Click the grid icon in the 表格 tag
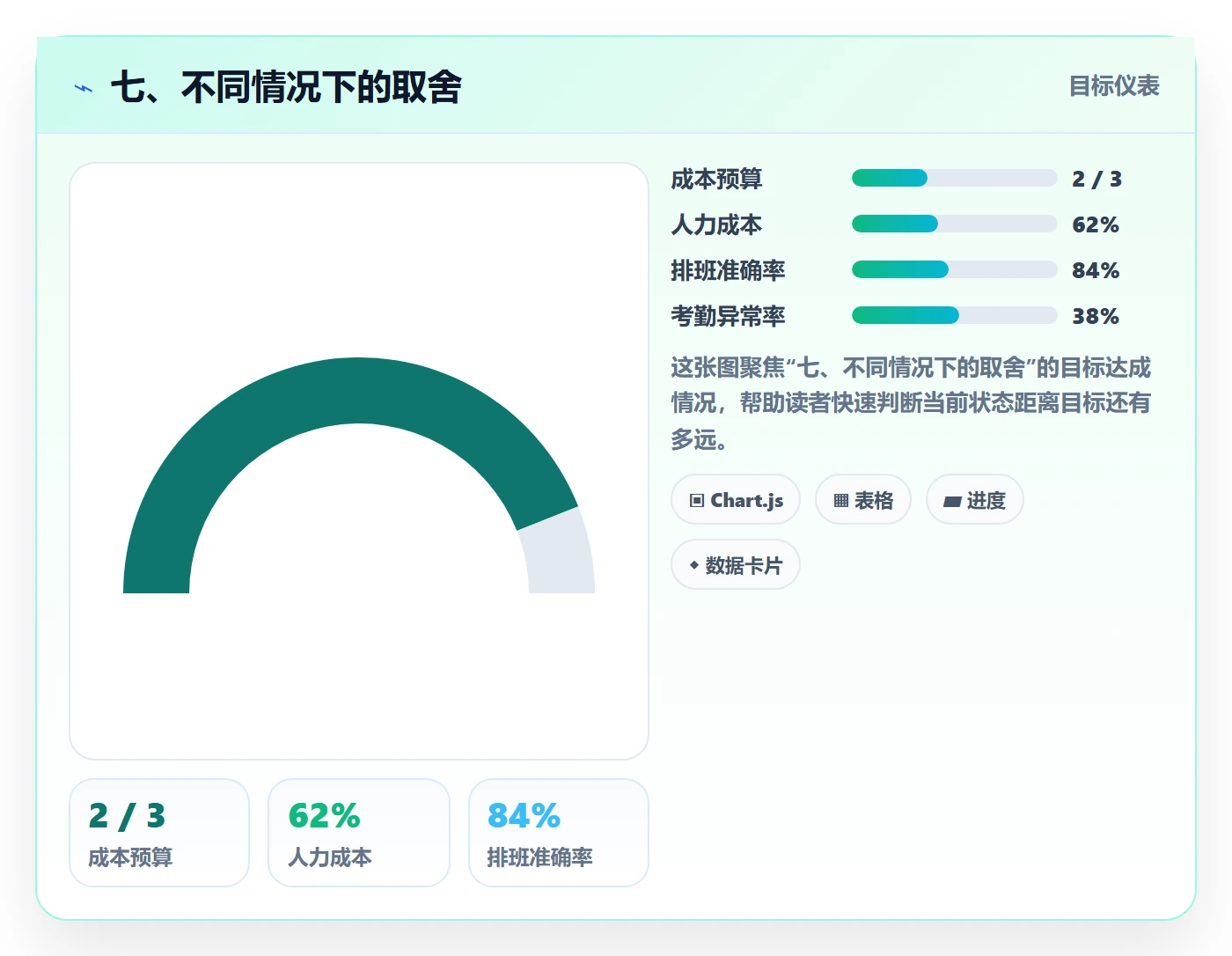 (841, 501)
